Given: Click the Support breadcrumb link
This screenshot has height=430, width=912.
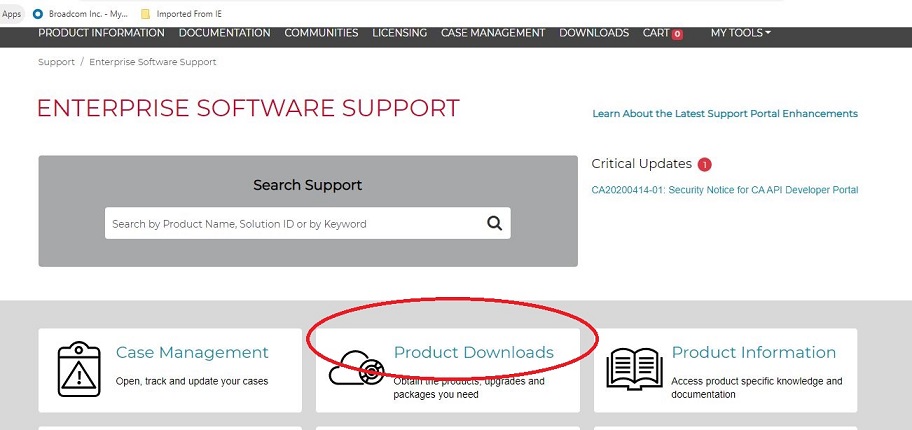Looking at the screenshot, I should pyautogui.click(x=56, y=62).
